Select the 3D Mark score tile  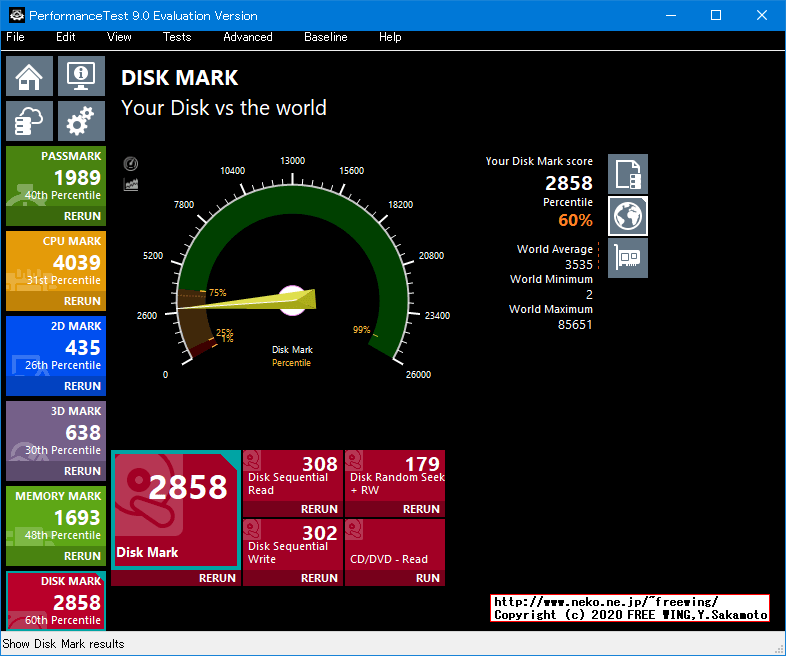click(55, 432)
